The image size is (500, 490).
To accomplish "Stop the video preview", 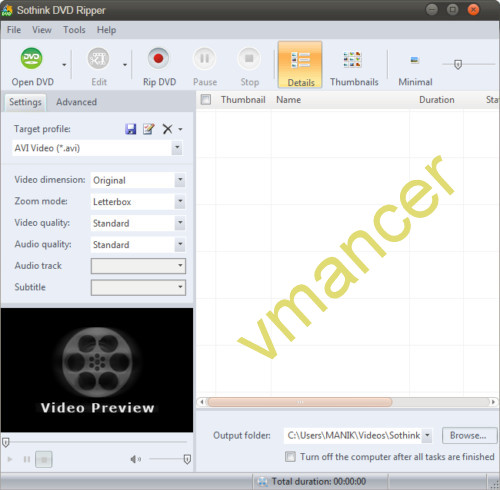I will [44, 459].
